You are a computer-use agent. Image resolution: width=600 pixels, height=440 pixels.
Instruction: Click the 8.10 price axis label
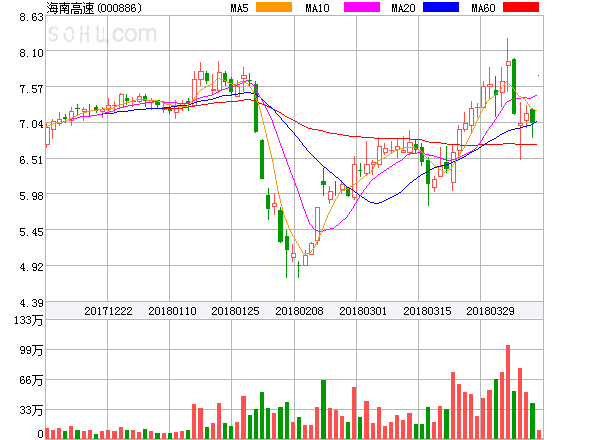coord(32,53)
